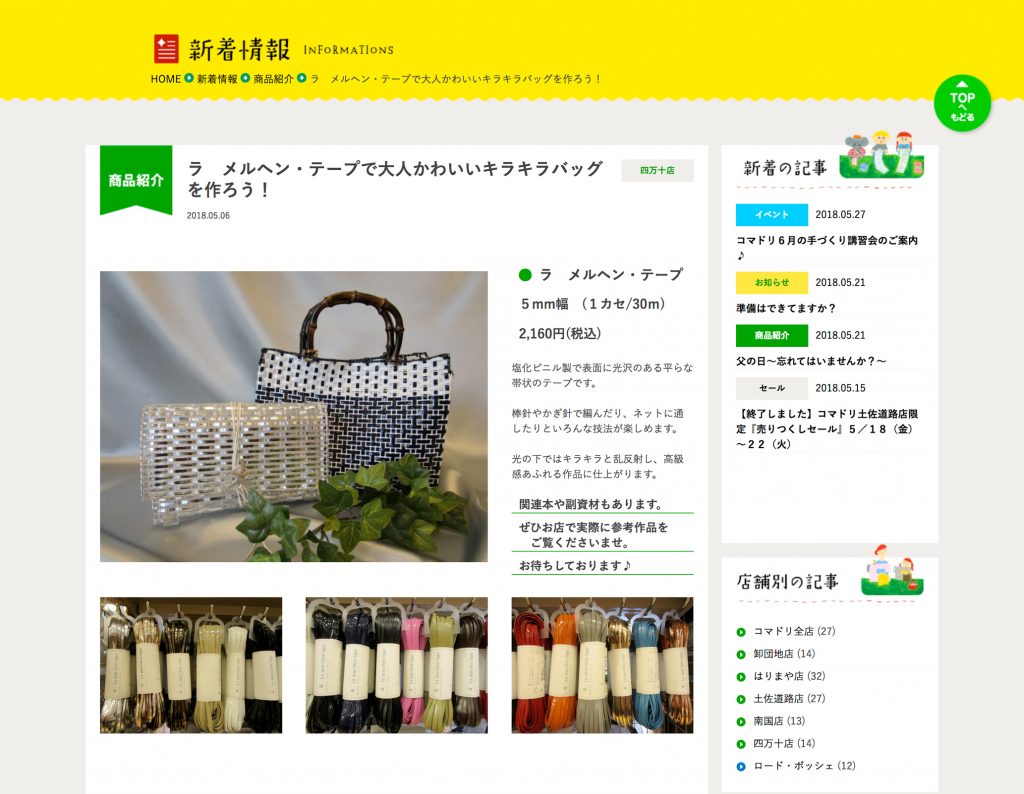Open 商品紹介 in the breadcrumb
The image size is (1024, 794).
[273, 79]
